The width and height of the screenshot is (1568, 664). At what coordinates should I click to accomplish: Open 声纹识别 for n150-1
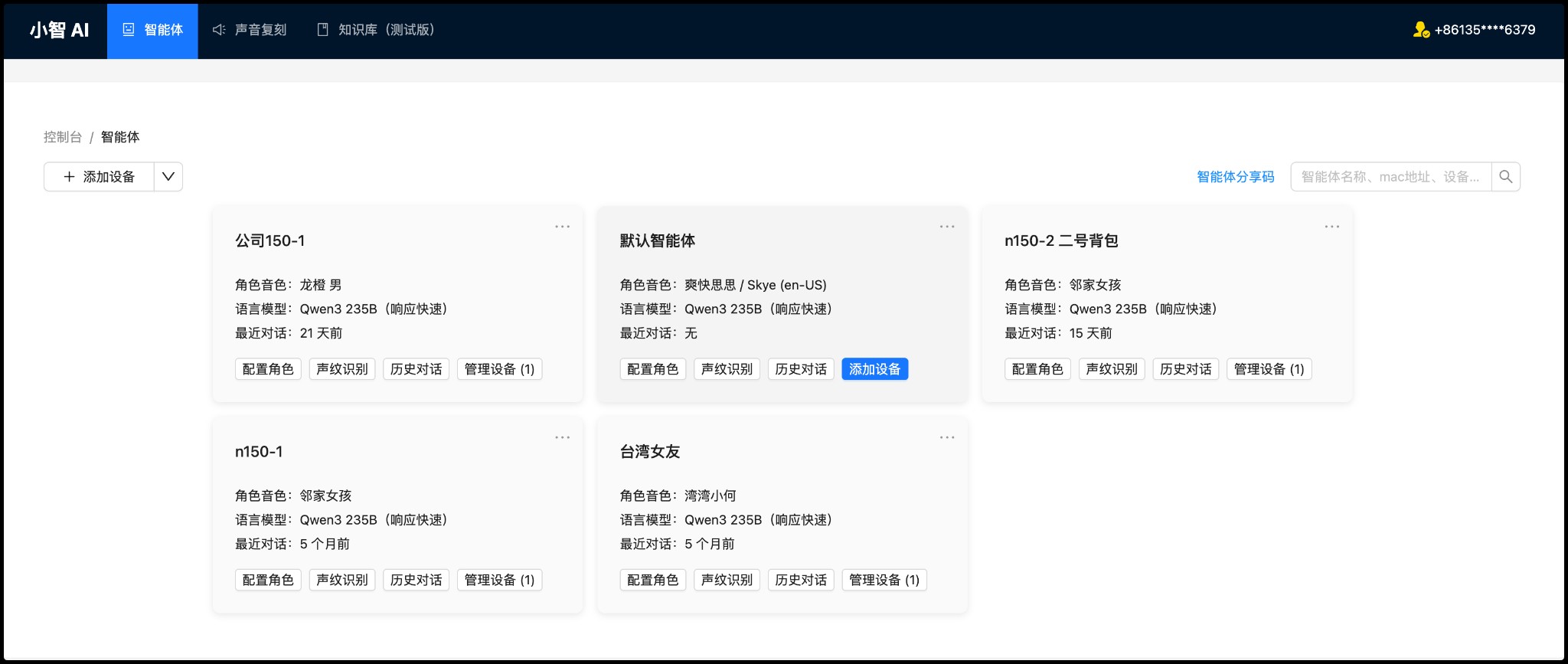342,580
